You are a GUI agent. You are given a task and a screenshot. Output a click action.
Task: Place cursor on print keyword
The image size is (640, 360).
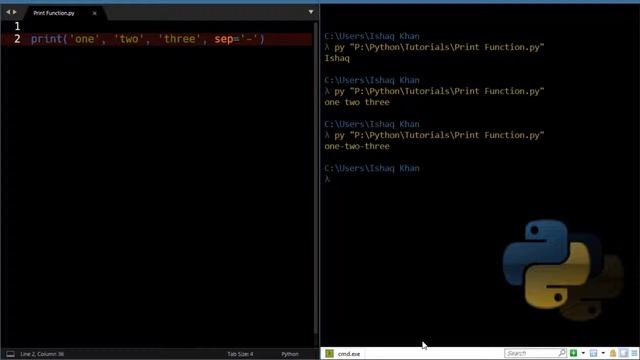(47, 39)
